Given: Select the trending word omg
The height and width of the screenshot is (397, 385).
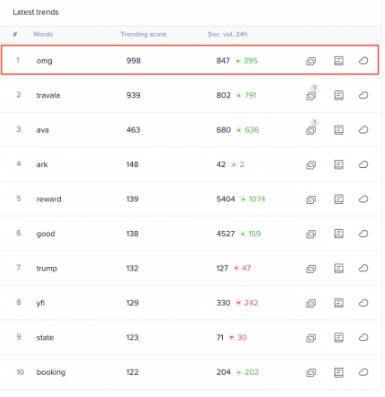Looking at the screenshot, I should click(44, 61).
